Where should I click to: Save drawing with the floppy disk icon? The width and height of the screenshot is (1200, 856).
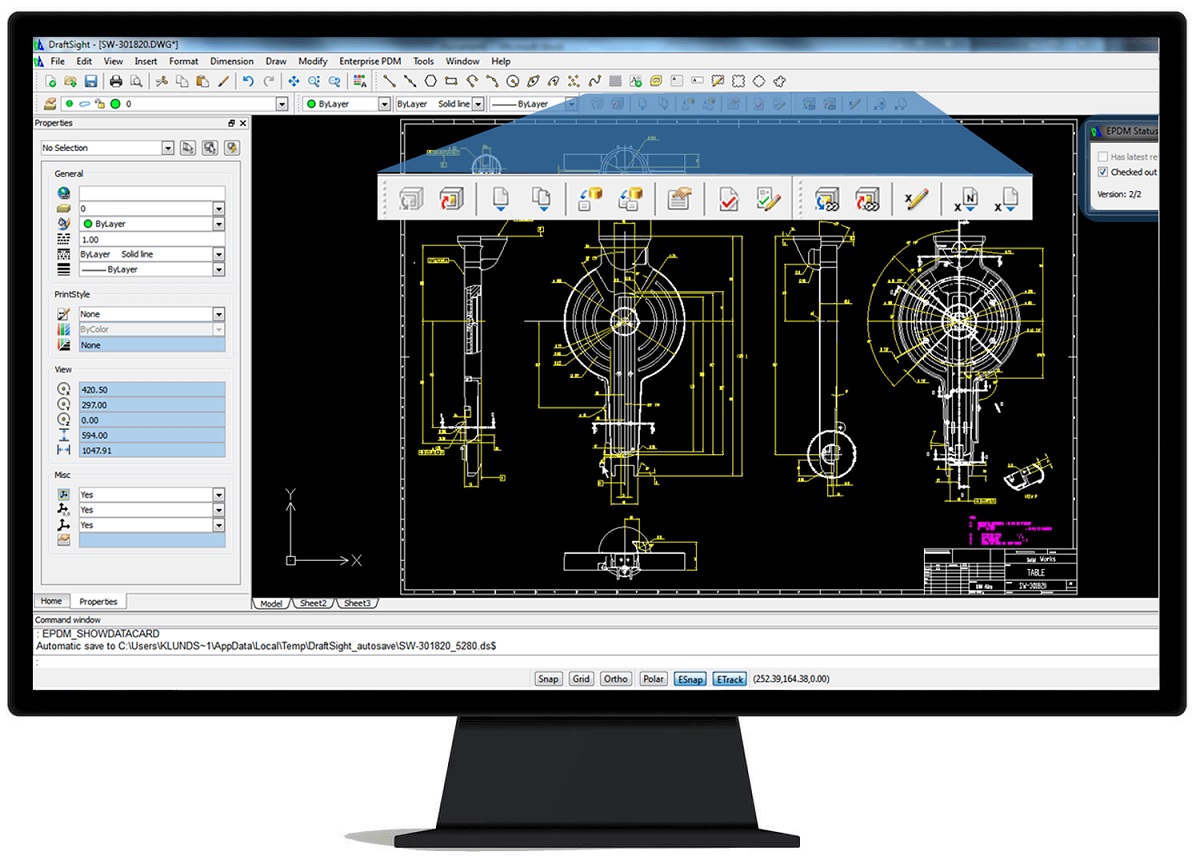point(90,81)
